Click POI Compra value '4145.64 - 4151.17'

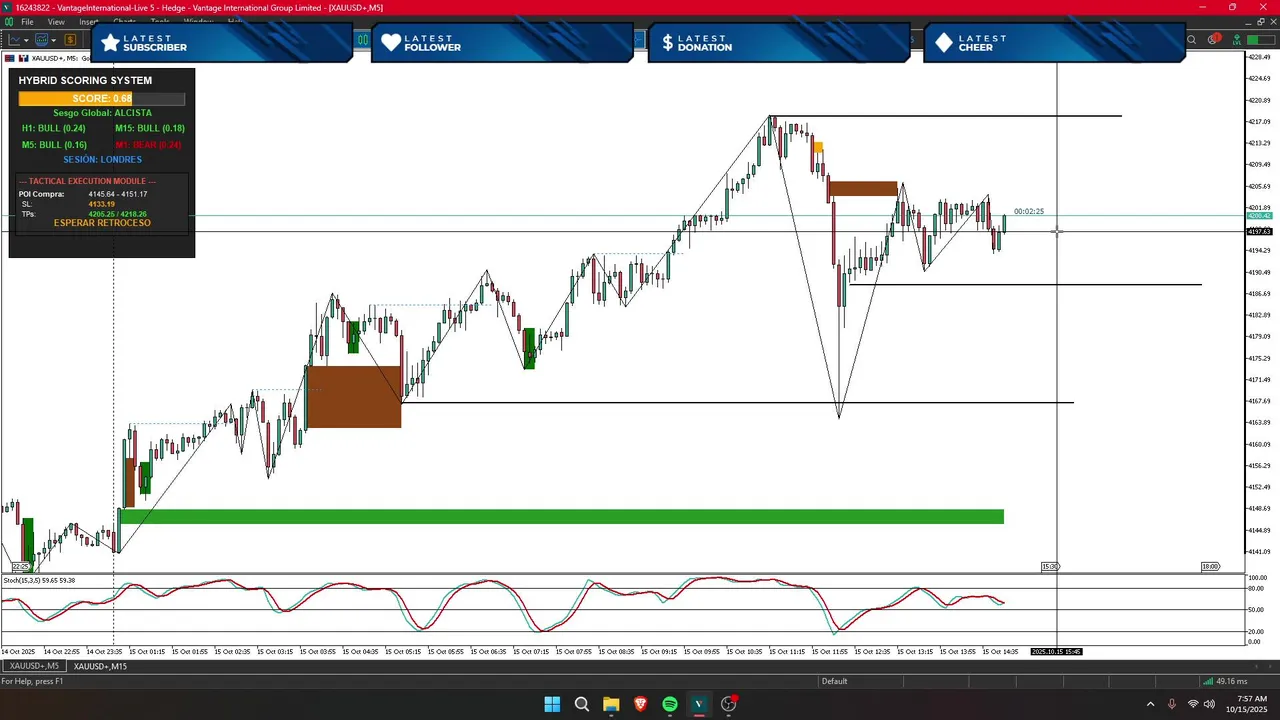[117, 194]
